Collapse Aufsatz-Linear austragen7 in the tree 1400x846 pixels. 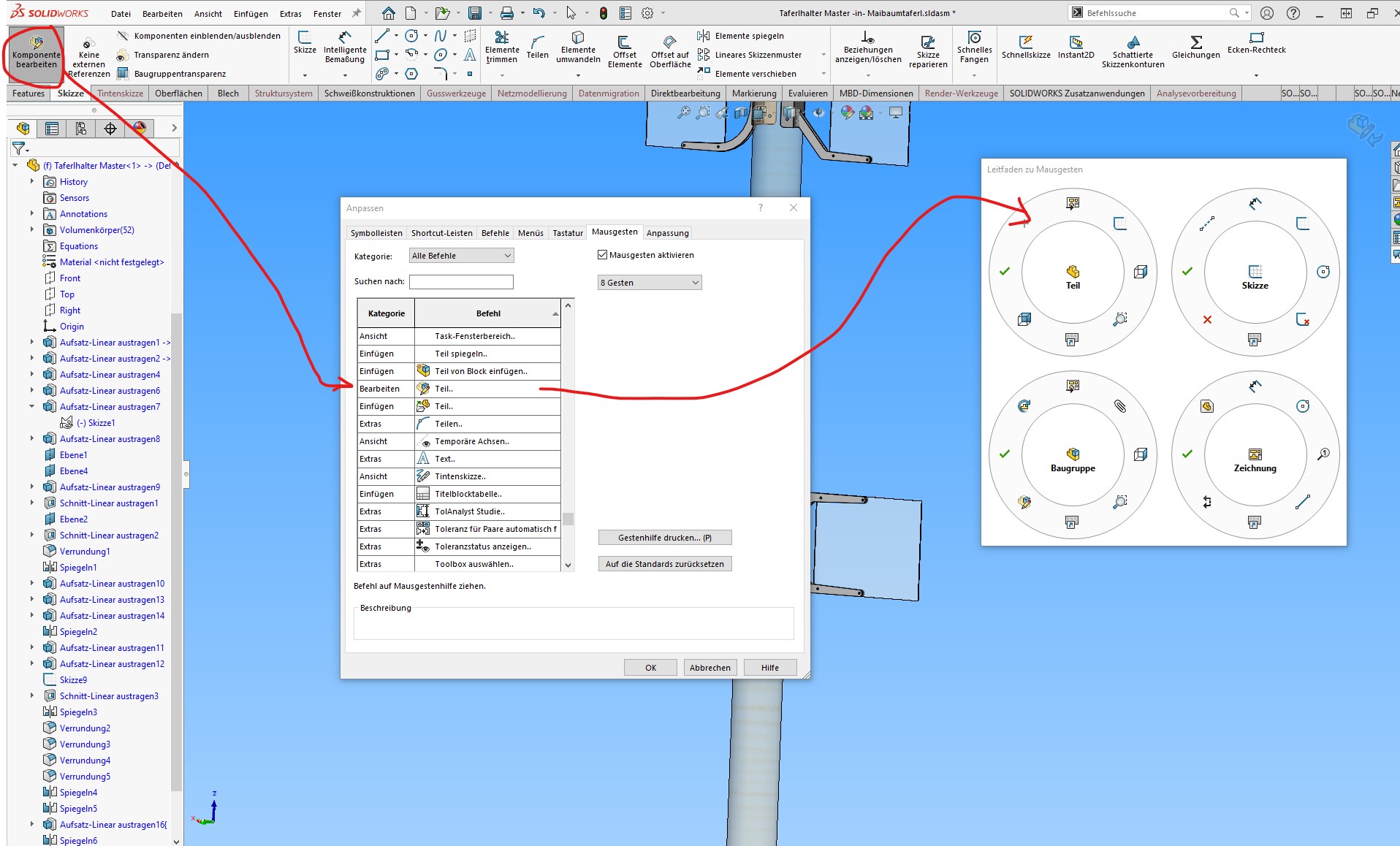coord(31,406)
